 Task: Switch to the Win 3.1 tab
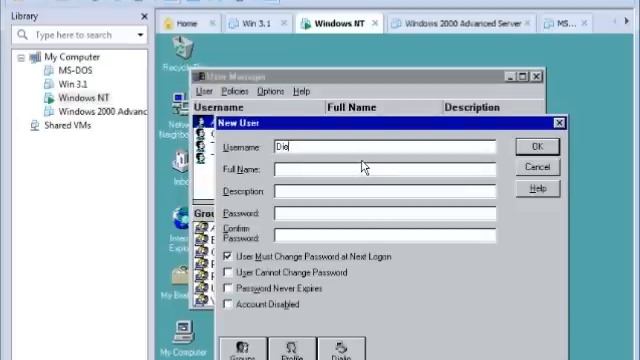[256, 24]
